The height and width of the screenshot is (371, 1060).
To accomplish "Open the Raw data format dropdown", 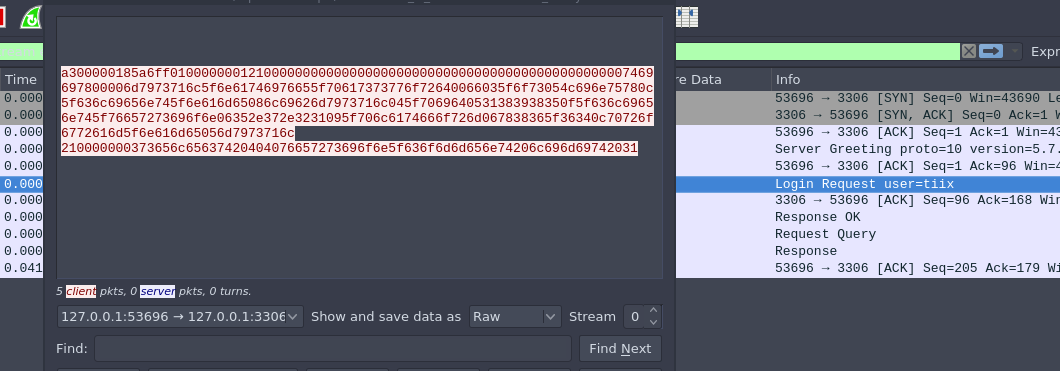I will [x=515, y=316].
